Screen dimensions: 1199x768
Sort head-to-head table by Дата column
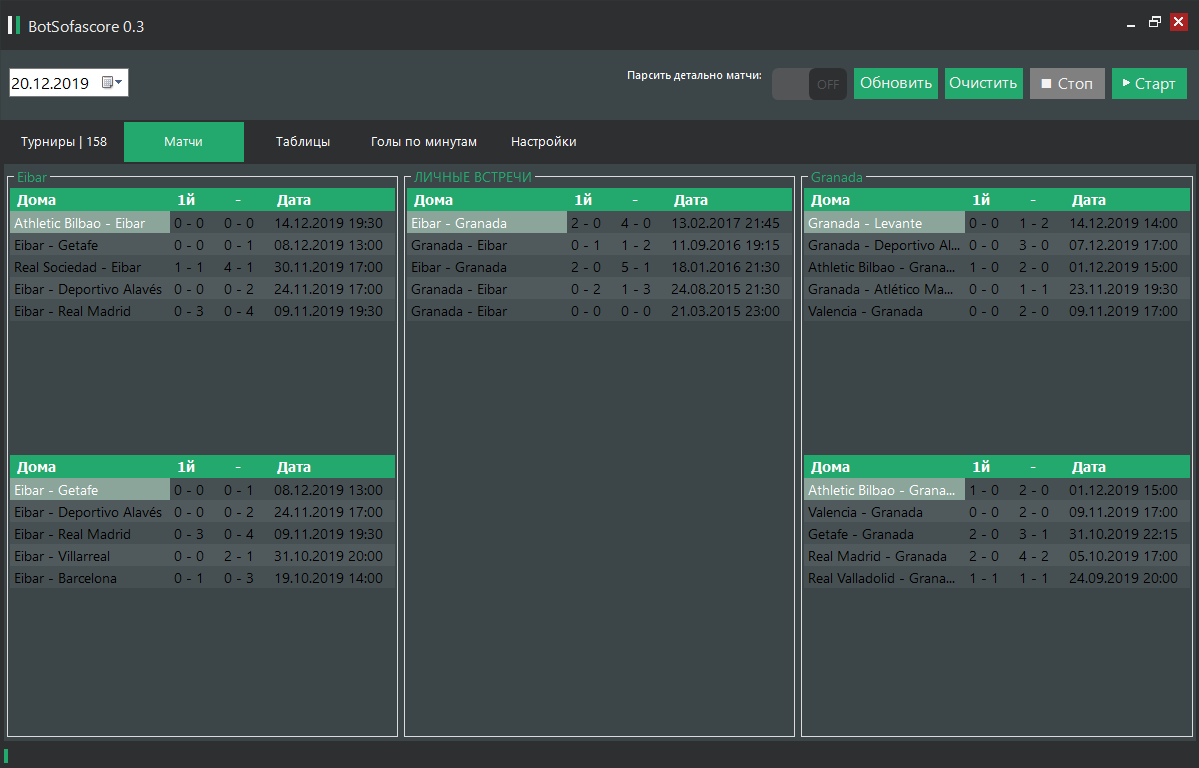691,200
